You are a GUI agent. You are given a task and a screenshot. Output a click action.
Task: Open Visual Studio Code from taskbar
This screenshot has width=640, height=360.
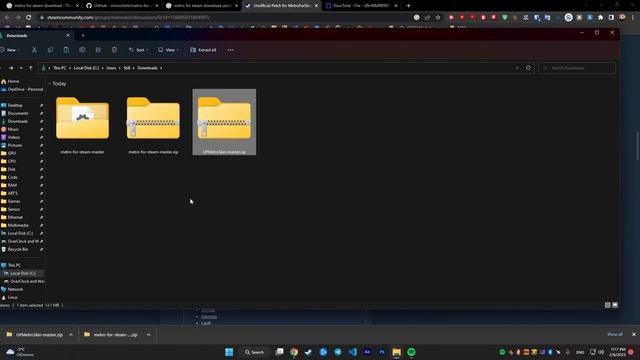(x=353, y=352)
